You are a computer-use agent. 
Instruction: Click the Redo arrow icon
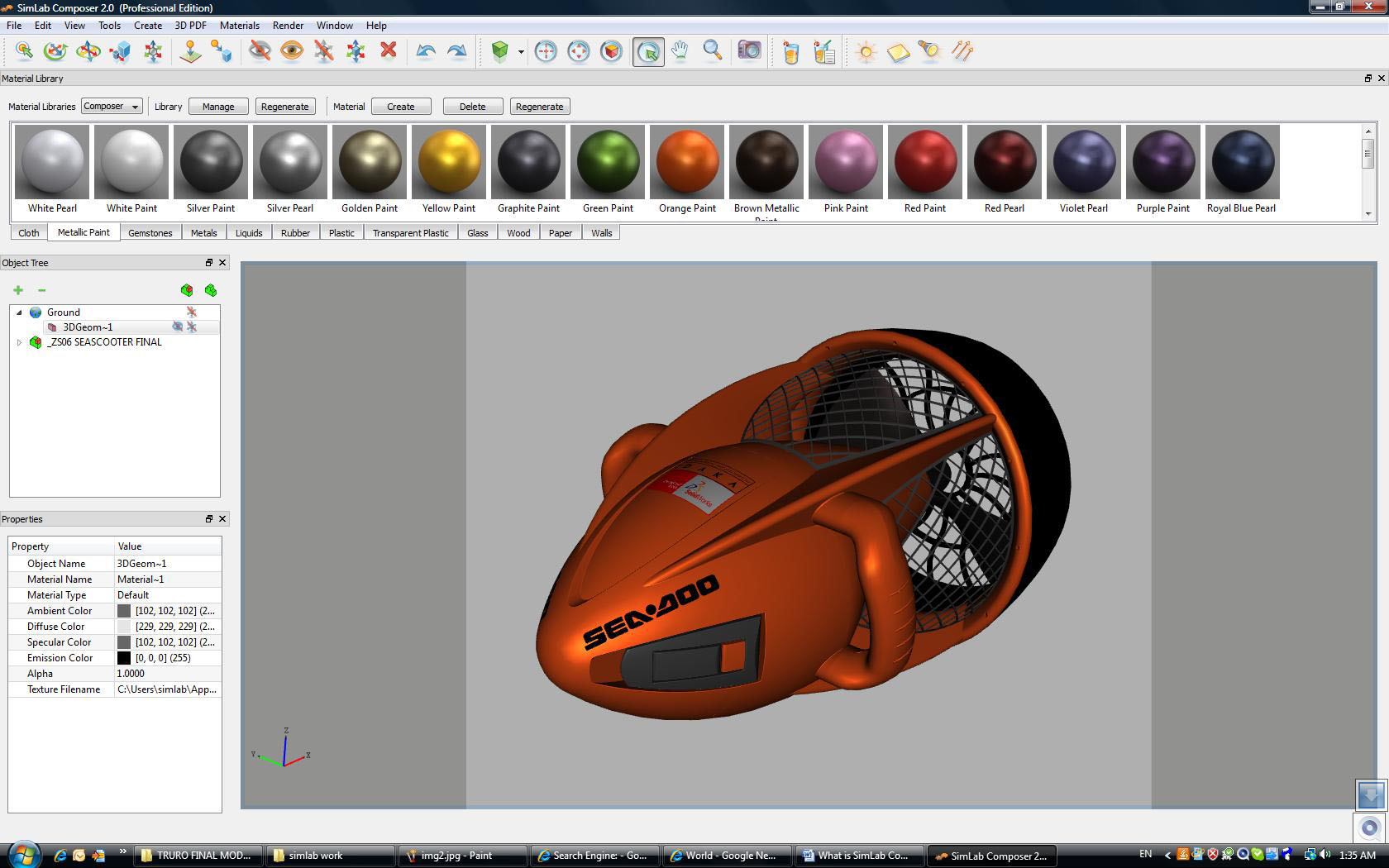pyautogui.click(x=457, y=51)
